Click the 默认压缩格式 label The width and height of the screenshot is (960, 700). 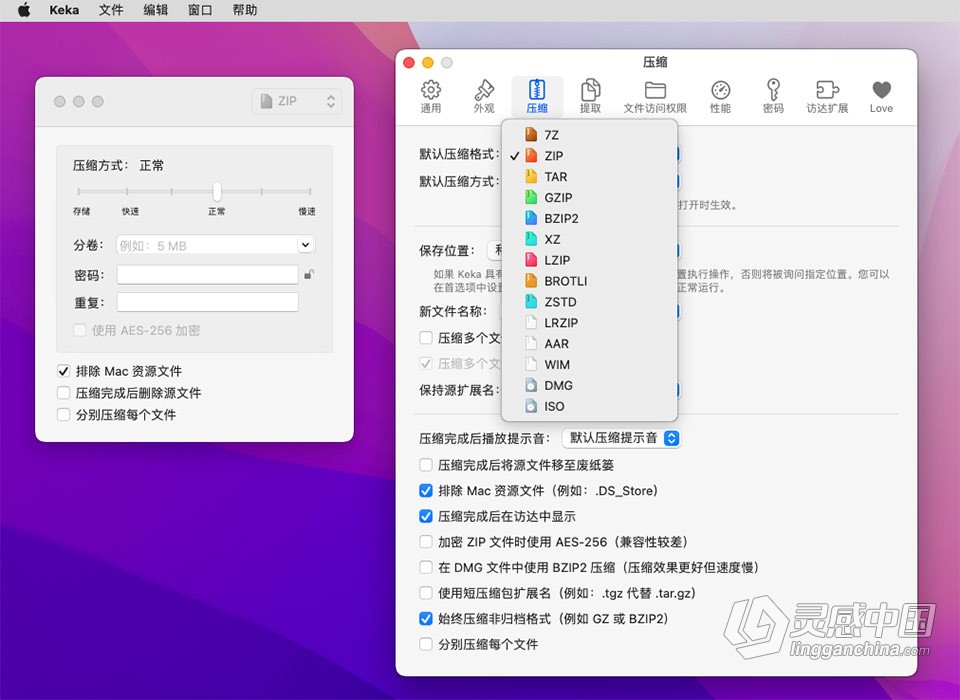[459, 154]
